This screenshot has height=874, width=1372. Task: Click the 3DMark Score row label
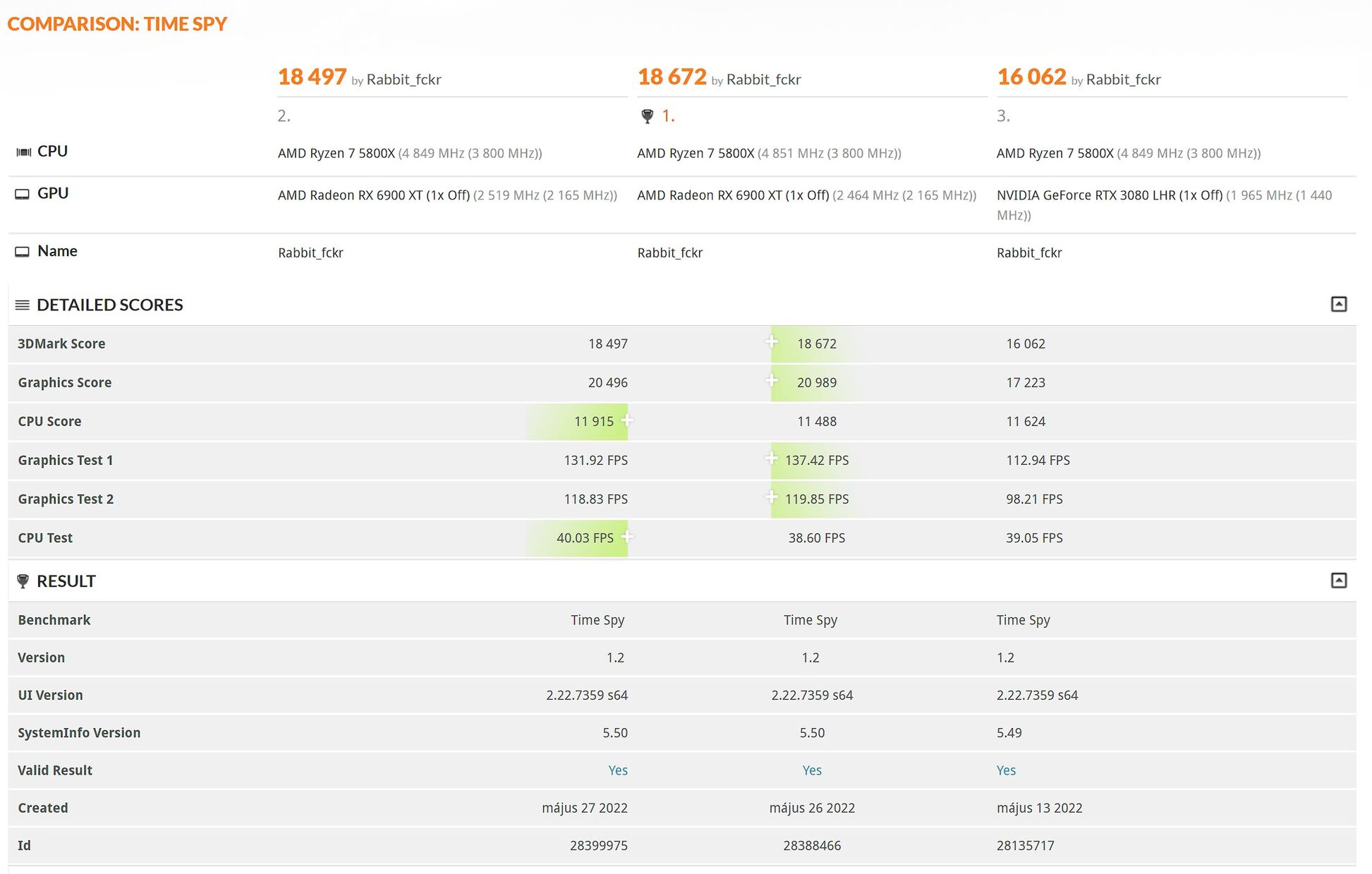point(61,344)
